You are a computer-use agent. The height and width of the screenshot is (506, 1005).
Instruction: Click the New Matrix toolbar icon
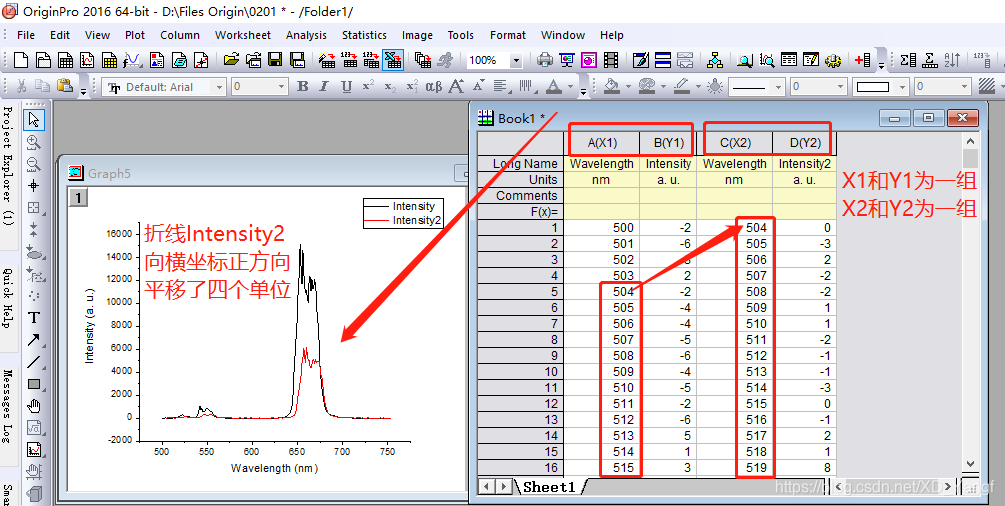(110, 60)
